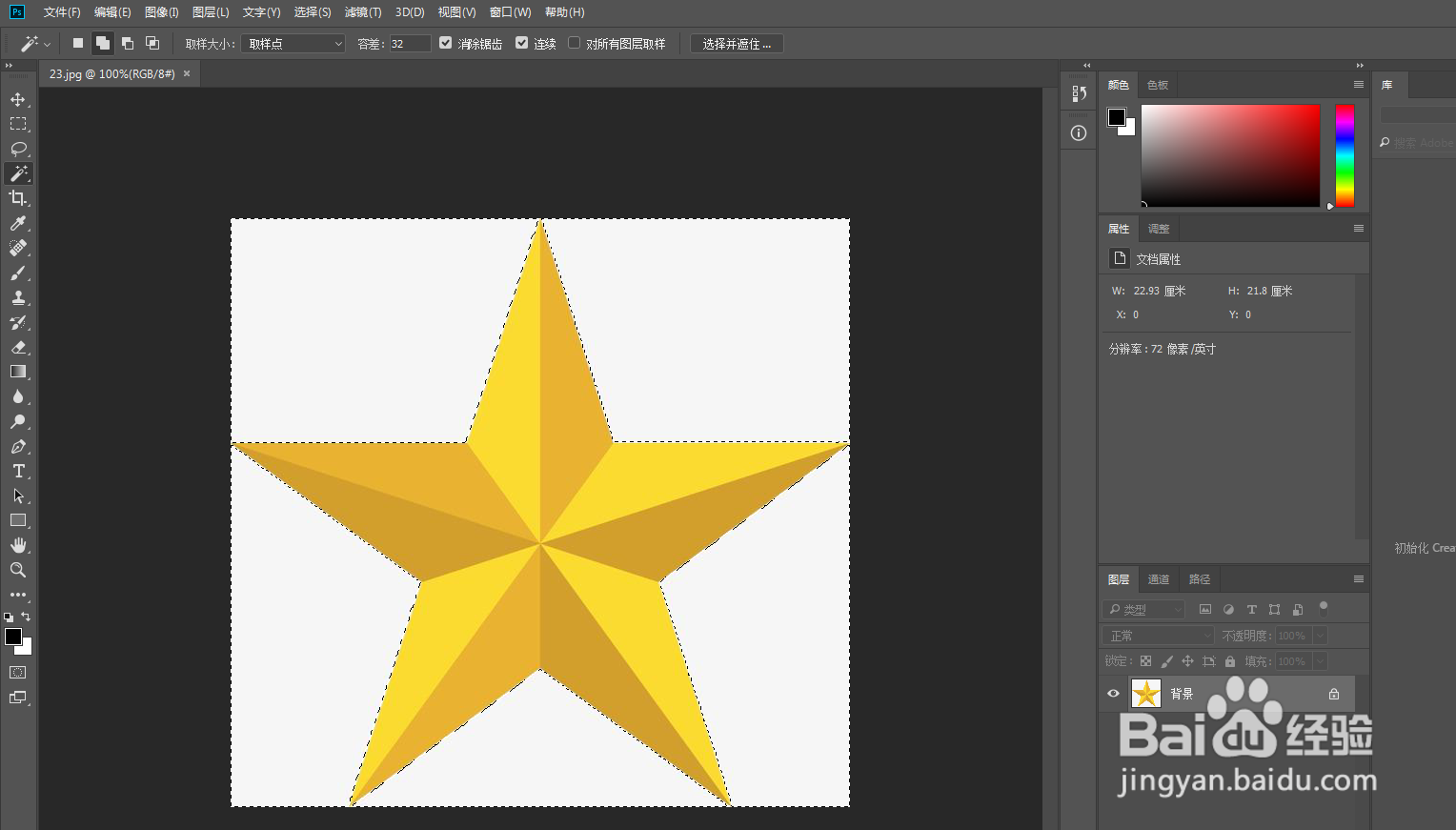1456x830 pixels.
Task: Select the Horizontal Type tool
Action: tap(18, 471)
